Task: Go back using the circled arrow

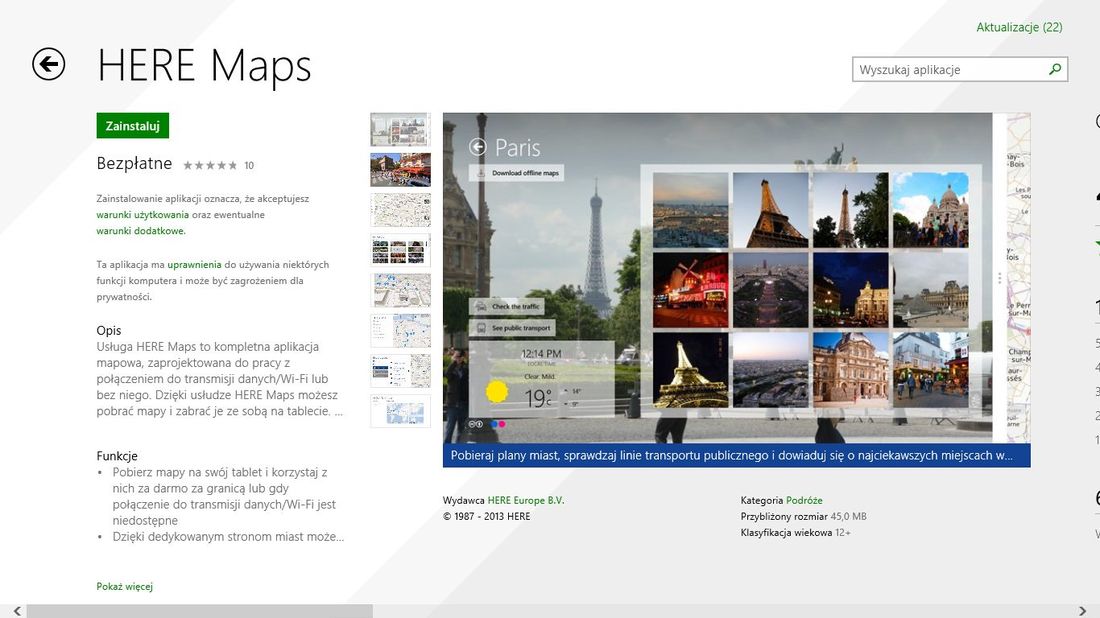Action: tap(48, 65)
